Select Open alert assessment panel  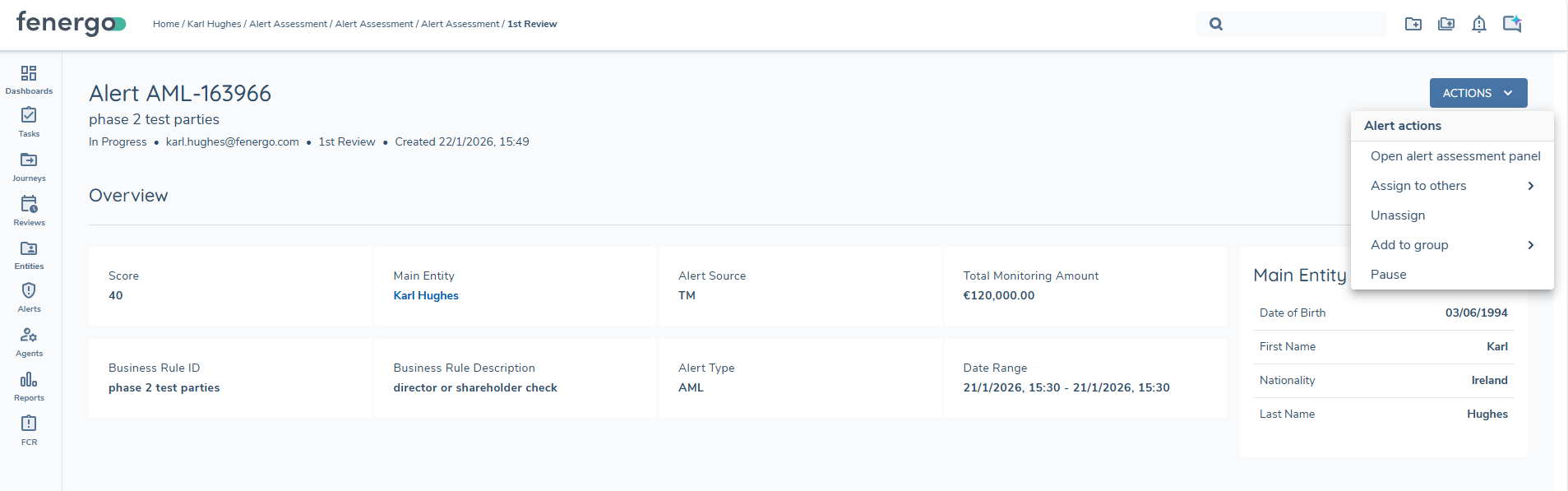coord(1455,156)
